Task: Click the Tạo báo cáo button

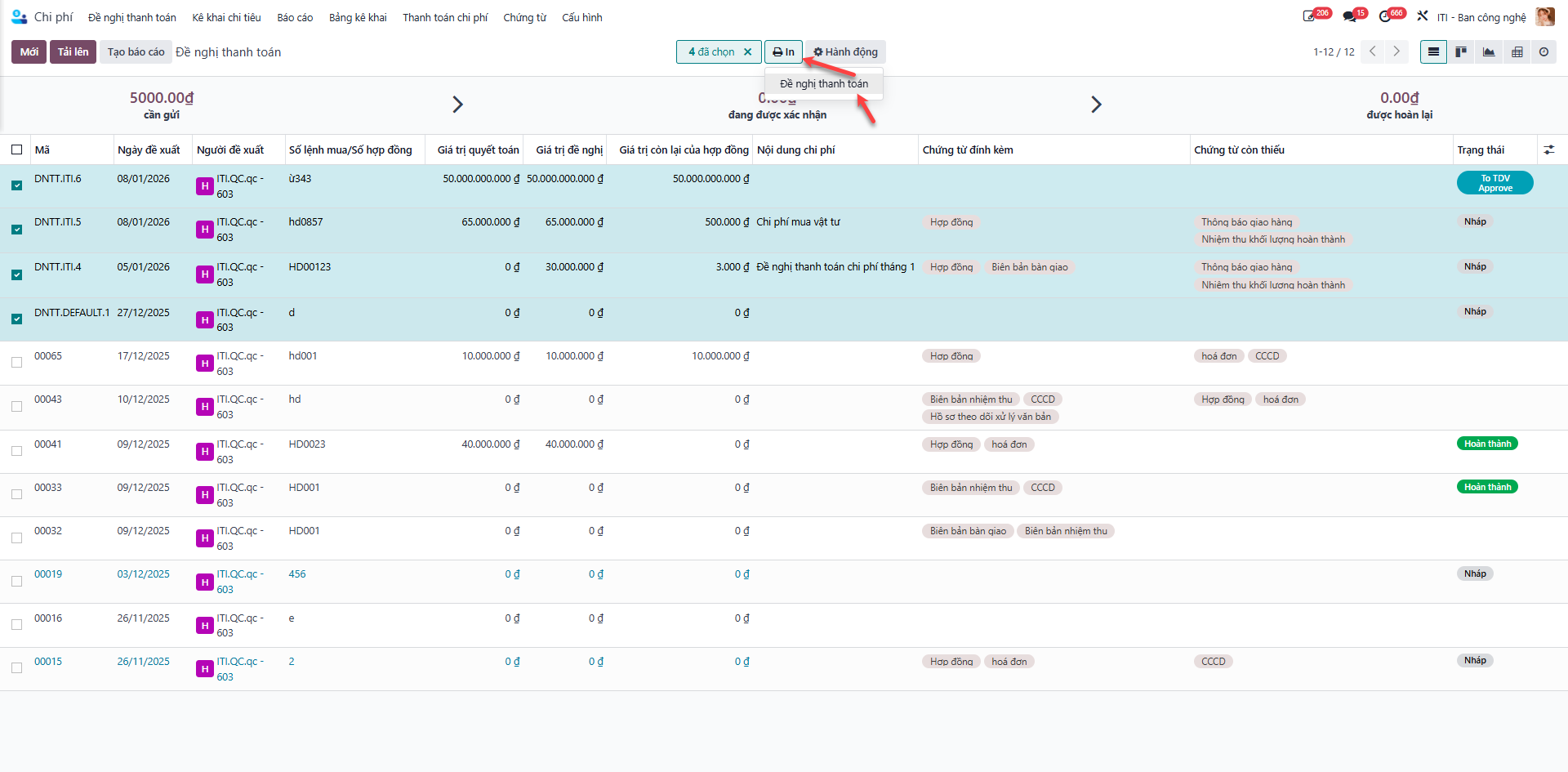Action: [x=136, y=52]
